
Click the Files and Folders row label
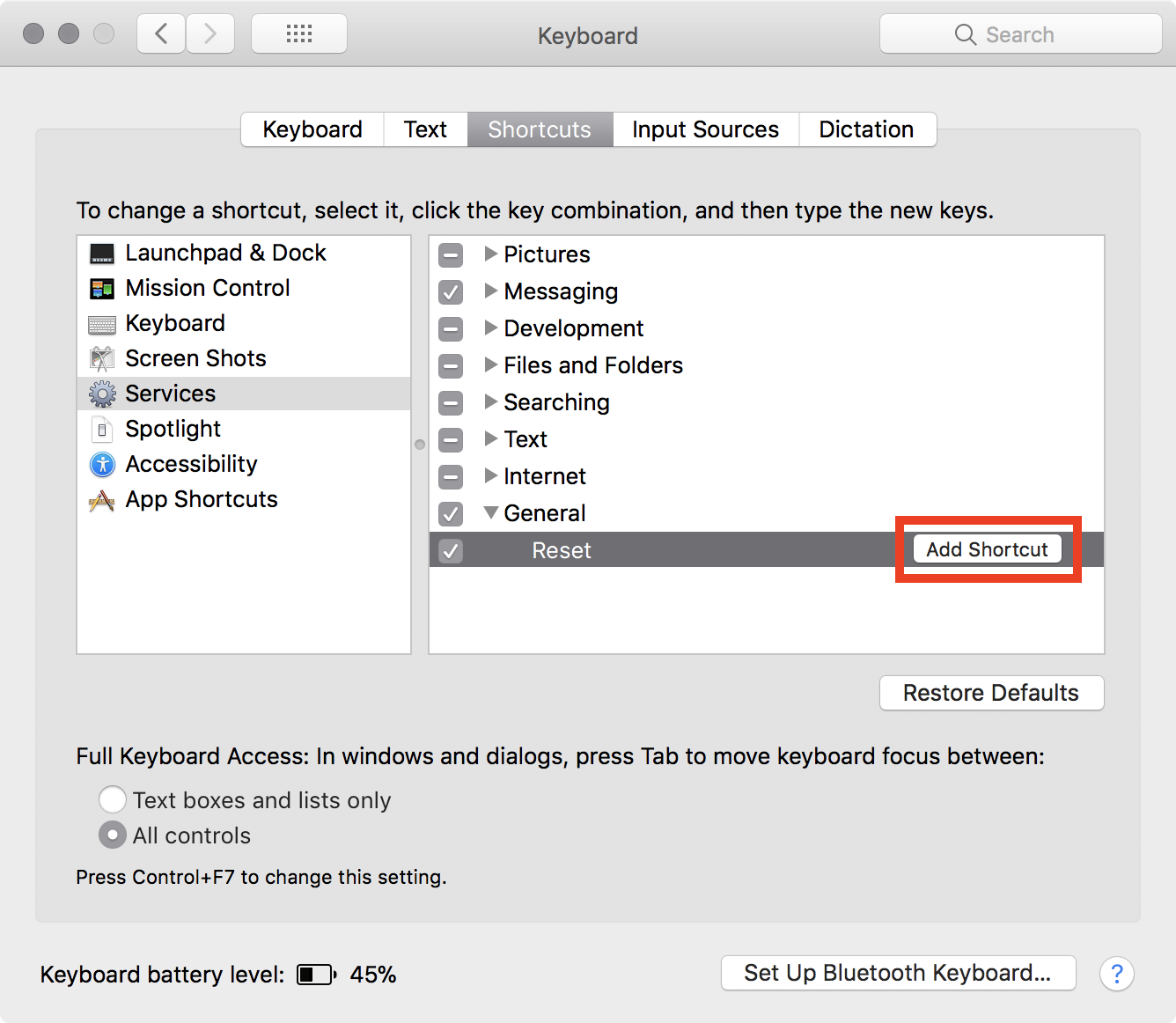point(593,365)
